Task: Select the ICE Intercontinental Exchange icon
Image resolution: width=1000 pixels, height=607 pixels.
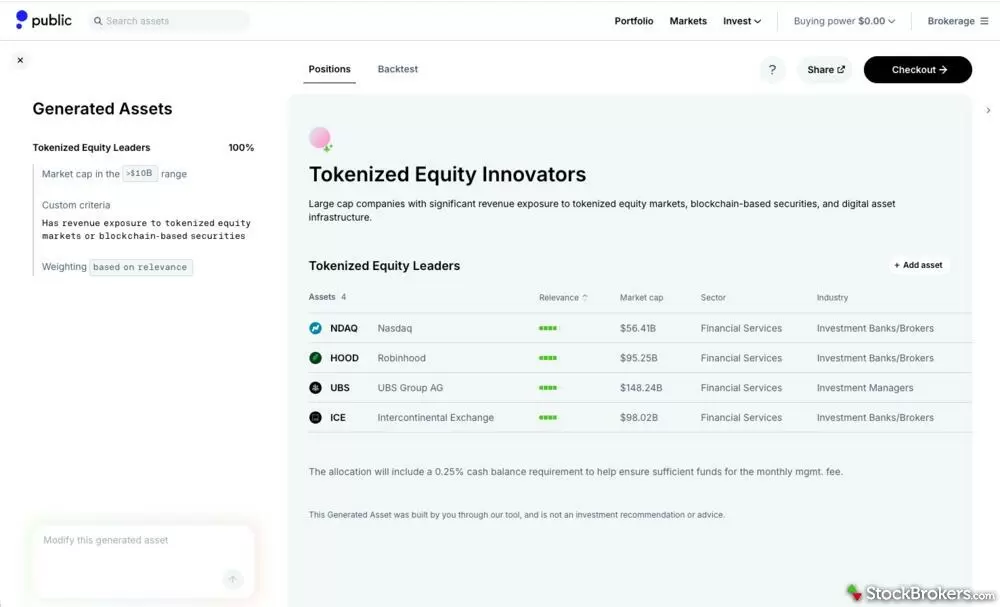Action: (314, 417)
